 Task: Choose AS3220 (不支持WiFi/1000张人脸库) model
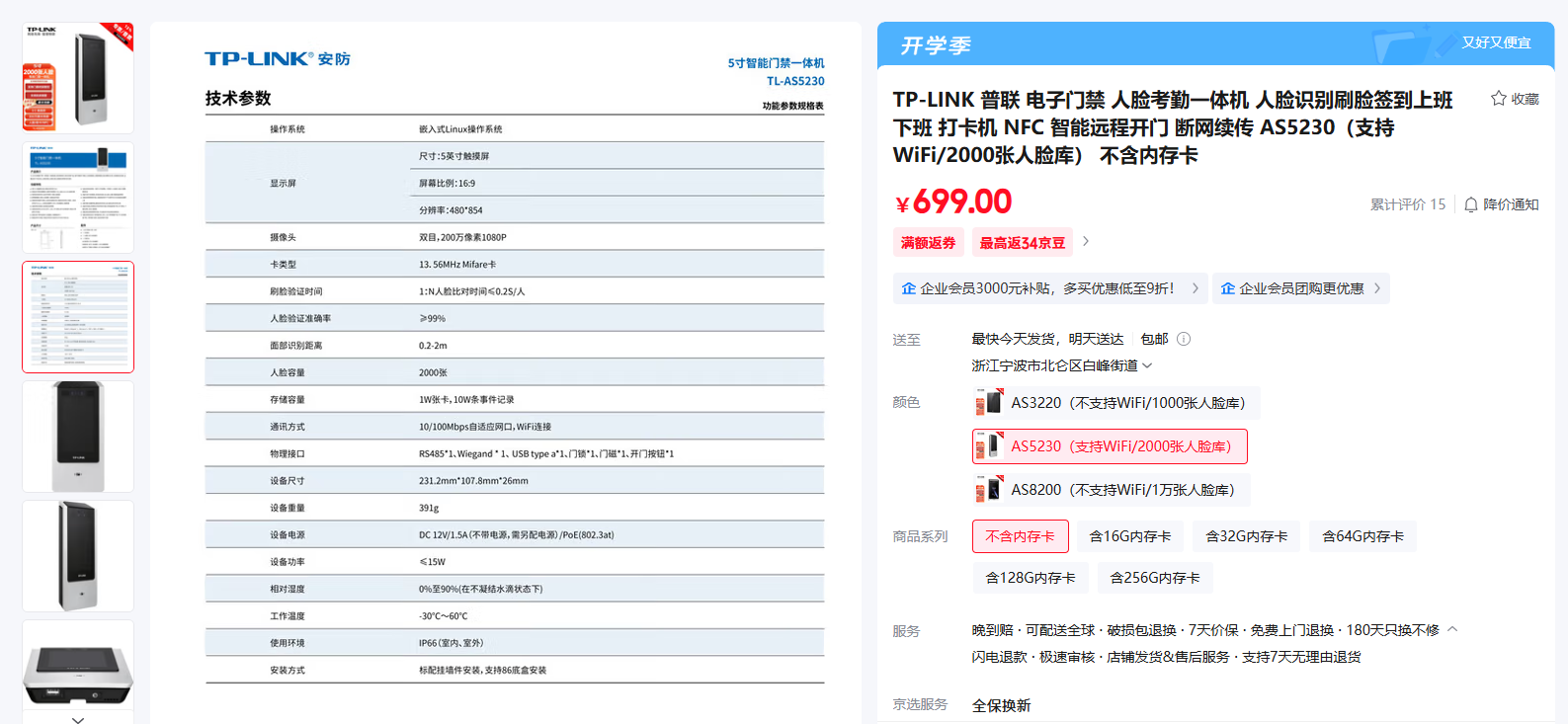1115,403
